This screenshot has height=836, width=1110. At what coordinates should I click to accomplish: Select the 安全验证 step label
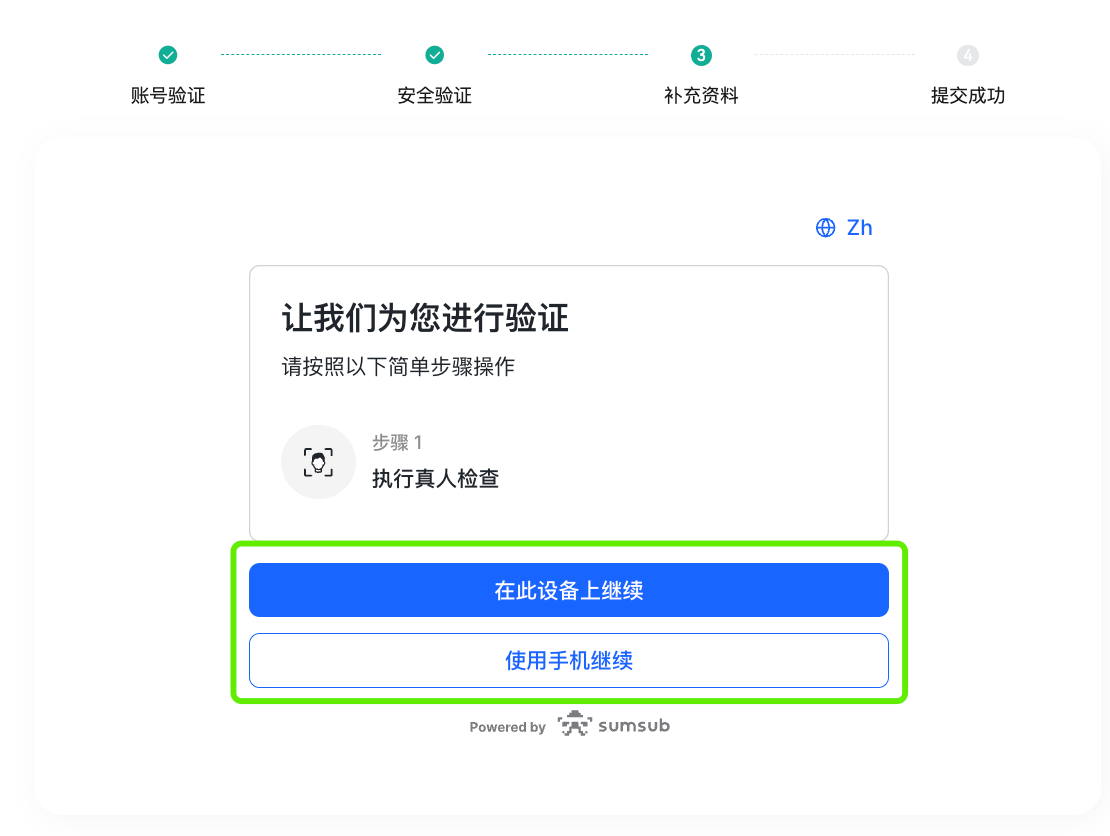tap(433, 95)
